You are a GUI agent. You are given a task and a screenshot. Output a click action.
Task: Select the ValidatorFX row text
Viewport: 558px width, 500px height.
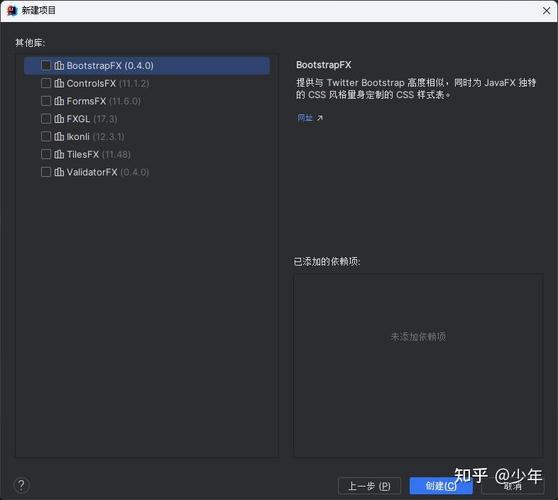point(108,172)
